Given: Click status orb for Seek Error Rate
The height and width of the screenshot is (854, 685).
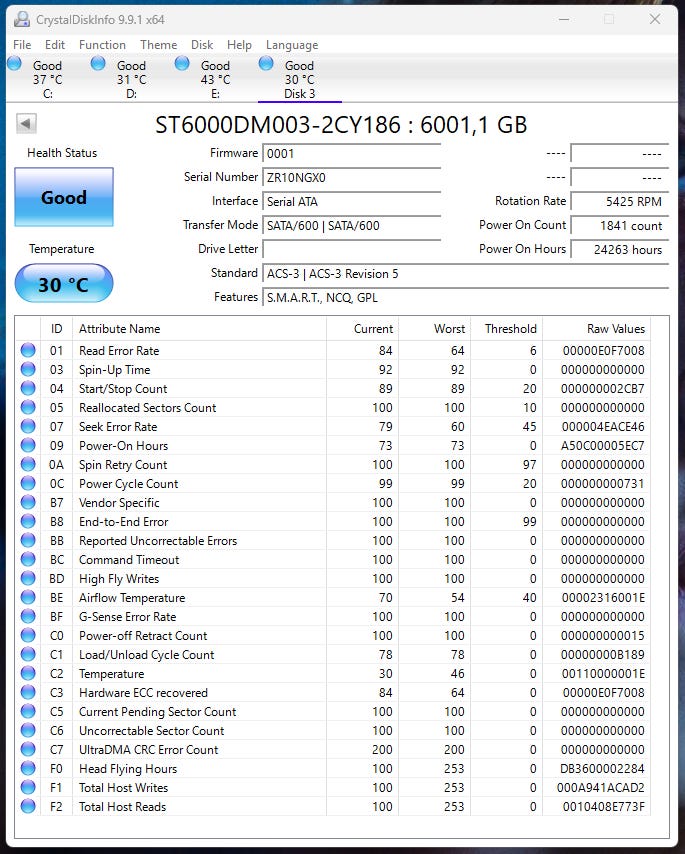Looking at the screenshot, I should point(28,426).
